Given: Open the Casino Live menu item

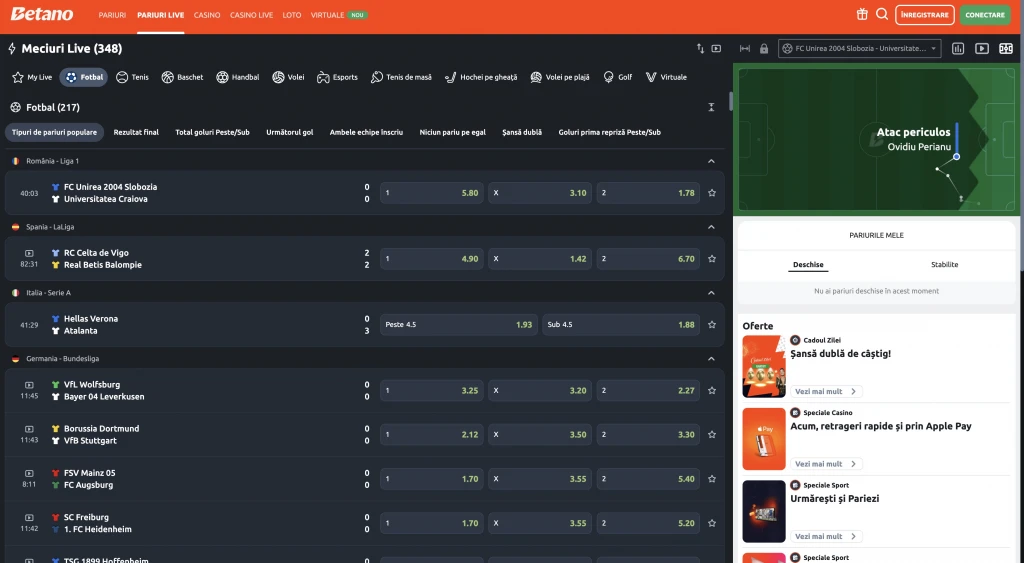Looking at the screenshot, I should click(251, 15).
